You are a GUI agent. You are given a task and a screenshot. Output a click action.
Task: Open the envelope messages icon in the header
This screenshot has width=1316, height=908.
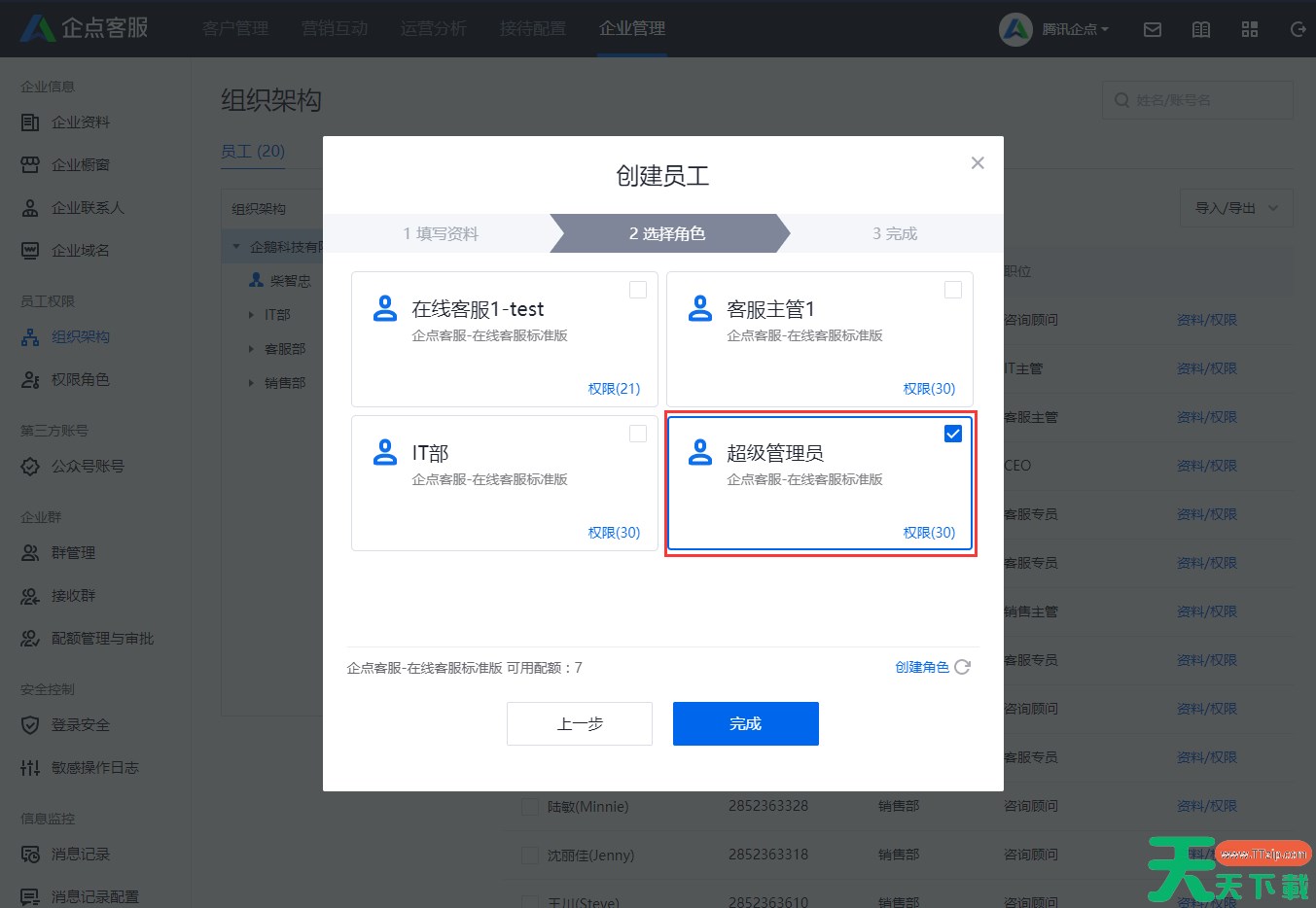pyautogui.click(x=1153, y=29)
